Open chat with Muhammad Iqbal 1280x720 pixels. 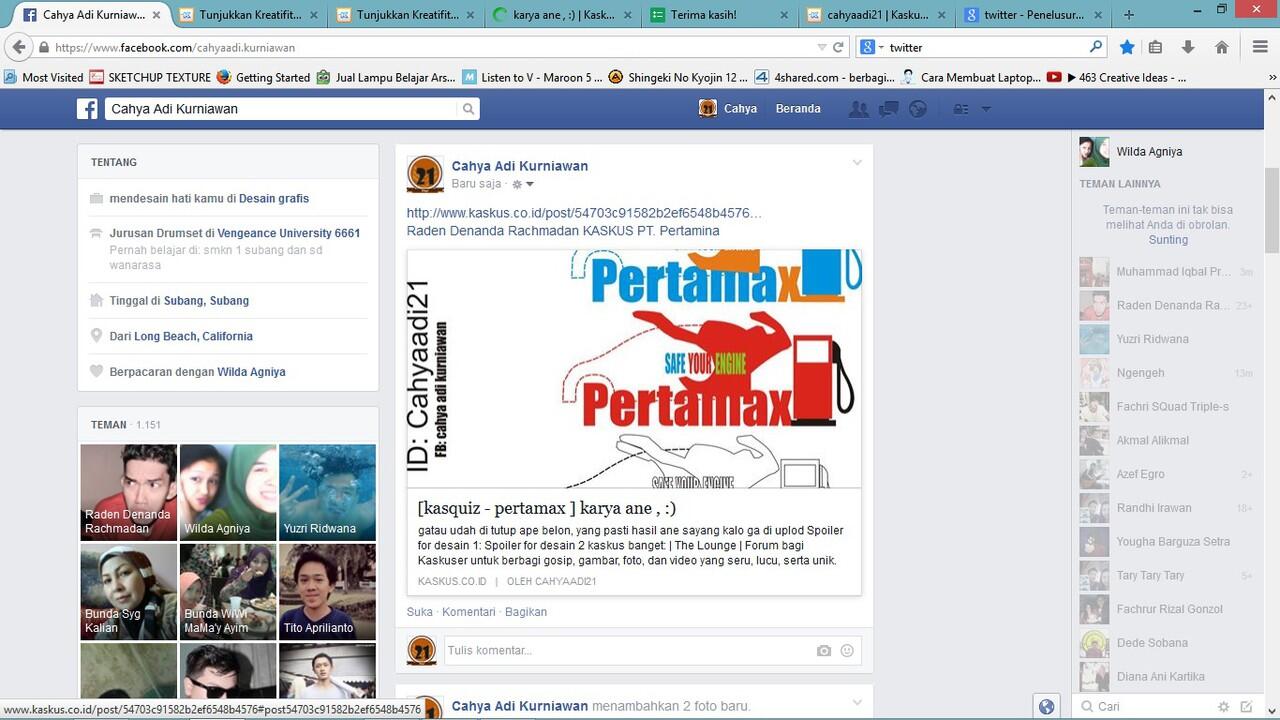(1167, 272)
